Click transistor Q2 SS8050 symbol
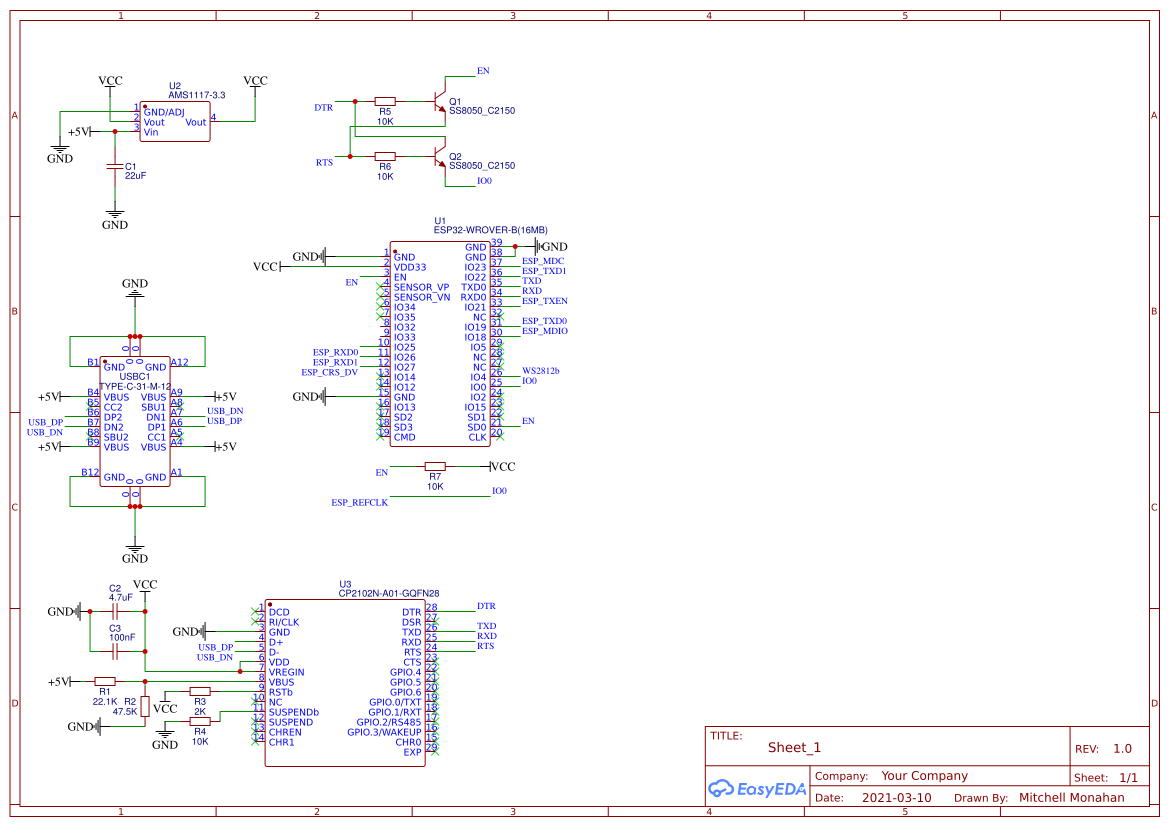The width and height of the screenshot is (1171, 827). tap(440, 158)
